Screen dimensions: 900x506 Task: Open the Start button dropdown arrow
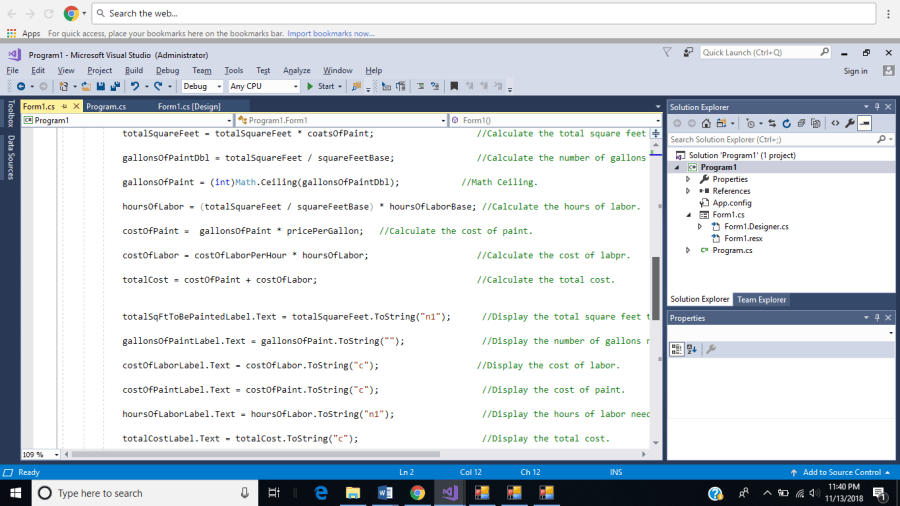[x=340, y=87]
